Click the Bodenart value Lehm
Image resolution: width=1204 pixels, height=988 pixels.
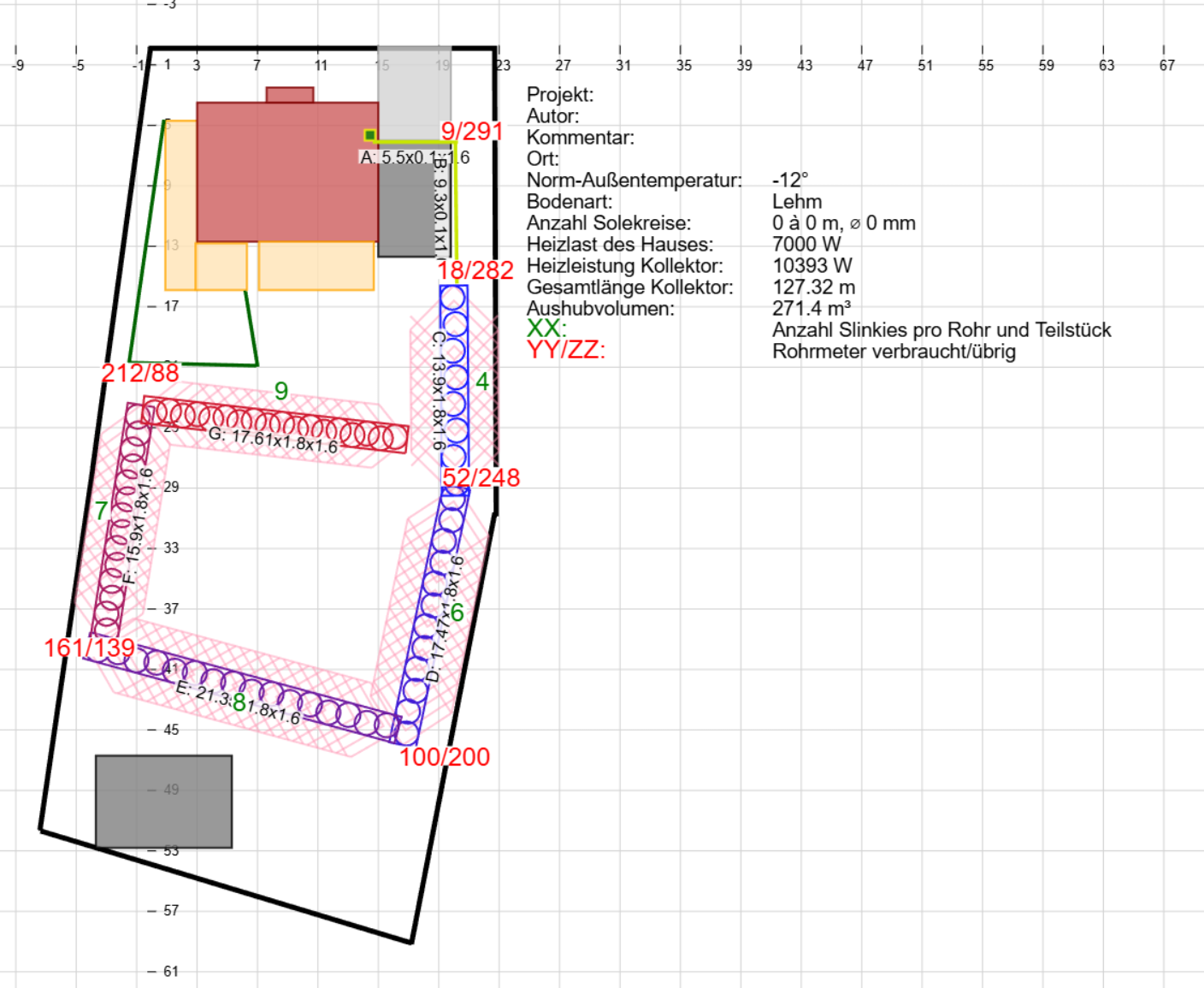pyautogui.click(x=796, y=202)
